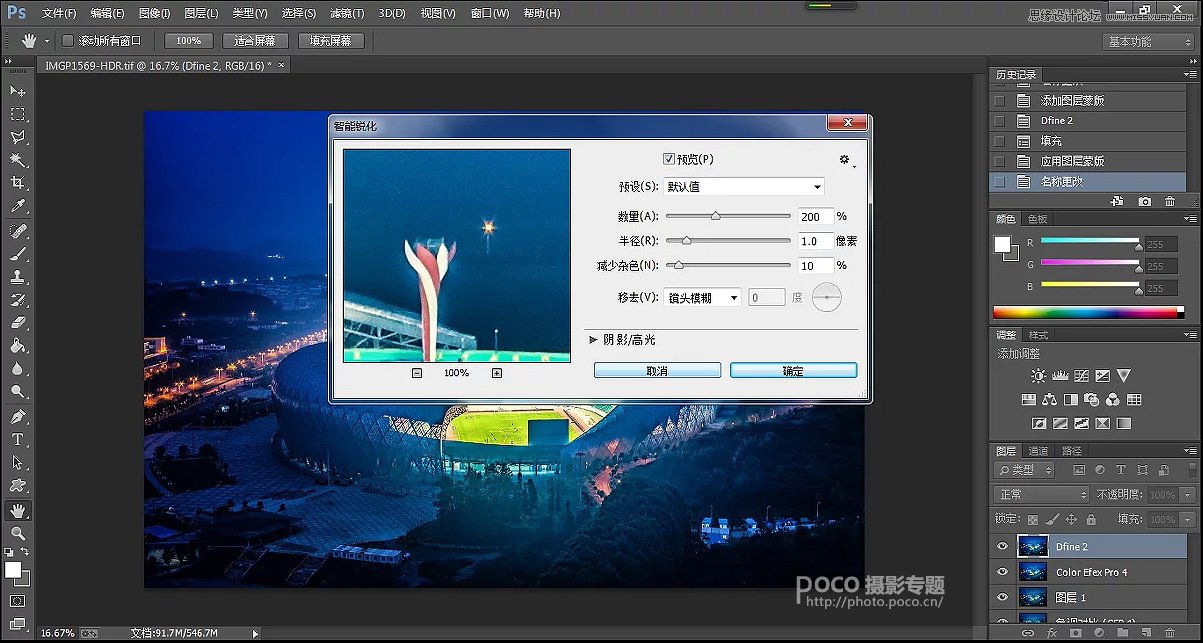Viewport: 1203px width, 643px height.
Task: Delete current state in History panel
Action: (x=1170, y=201)
